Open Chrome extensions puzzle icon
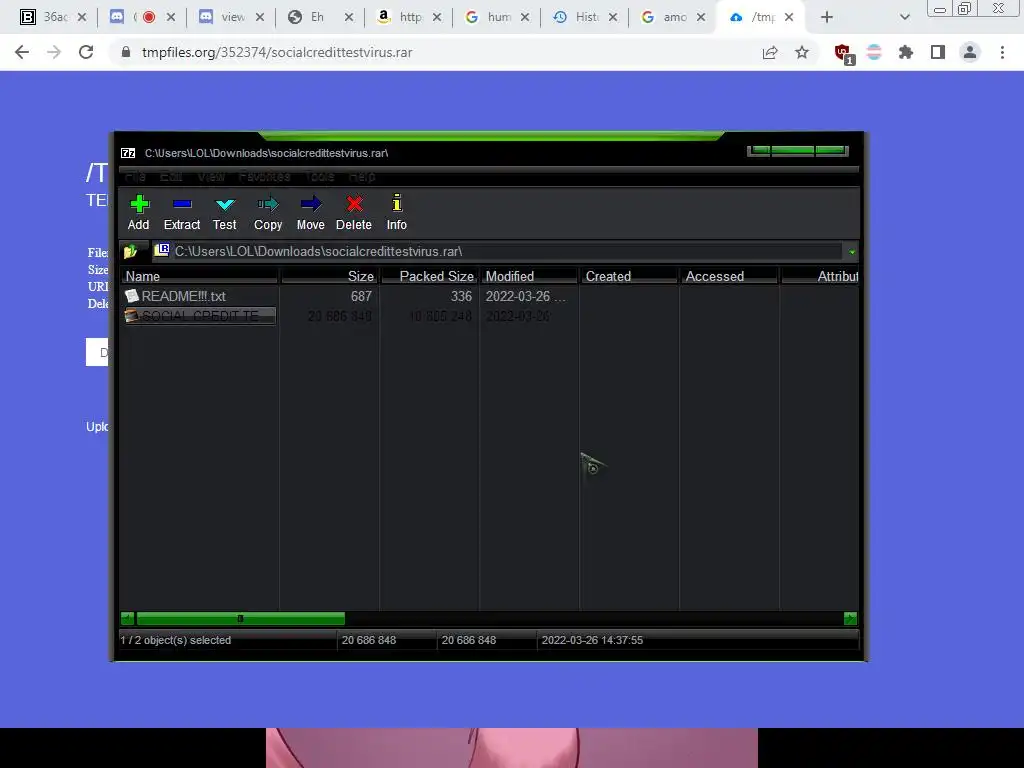This screenshot has height=768, width=1024. pos(906,52)
